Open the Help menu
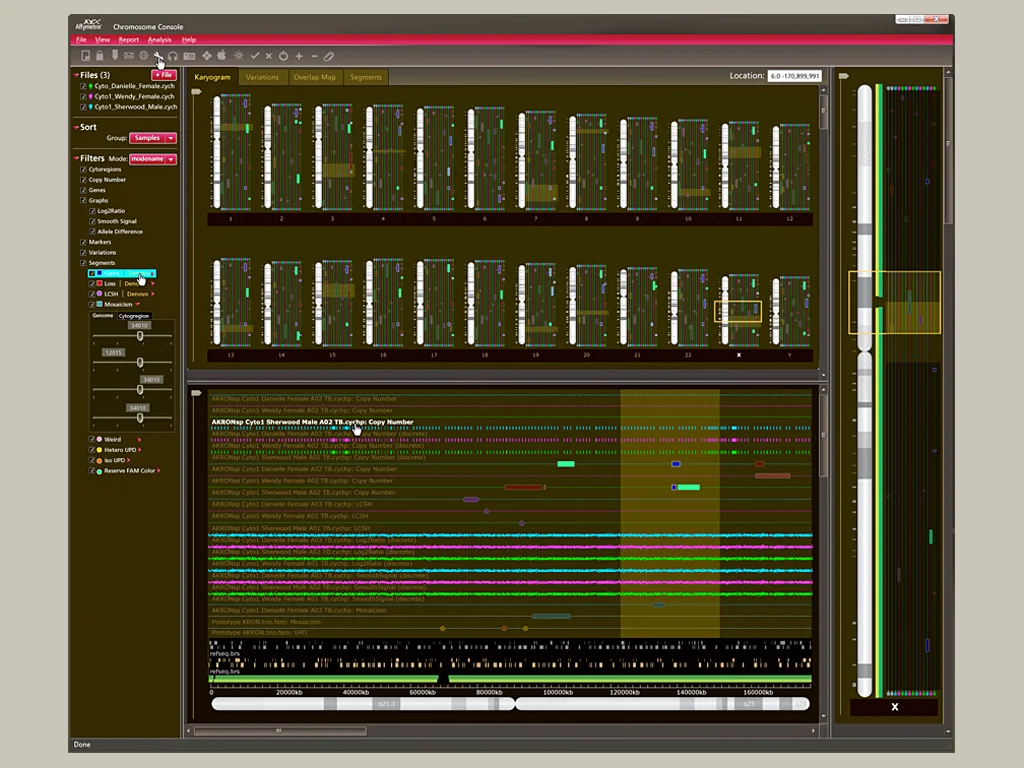The image size is (1024, 768). click(189, 40)
